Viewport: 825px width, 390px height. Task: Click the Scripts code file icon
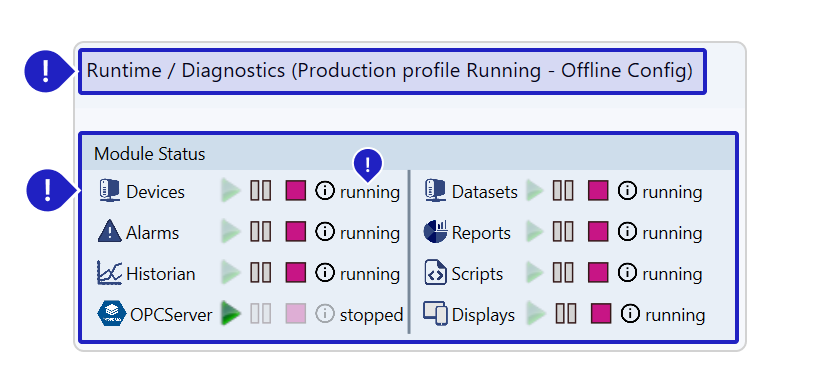[435, 273]
